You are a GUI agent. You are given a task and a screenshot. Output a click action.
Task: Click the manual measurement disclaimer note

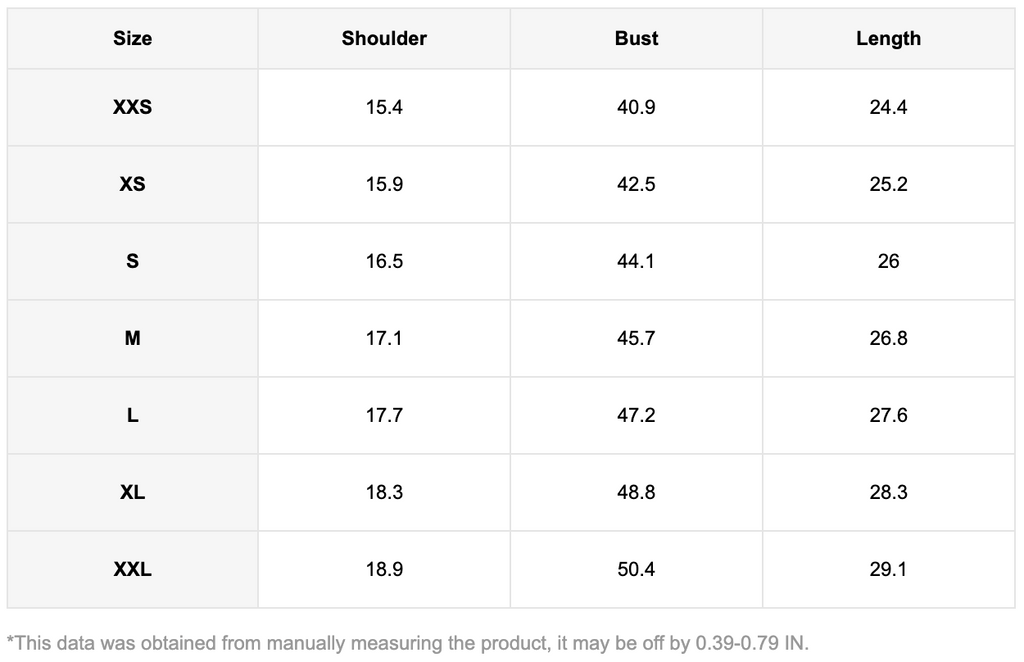(408, 642)
